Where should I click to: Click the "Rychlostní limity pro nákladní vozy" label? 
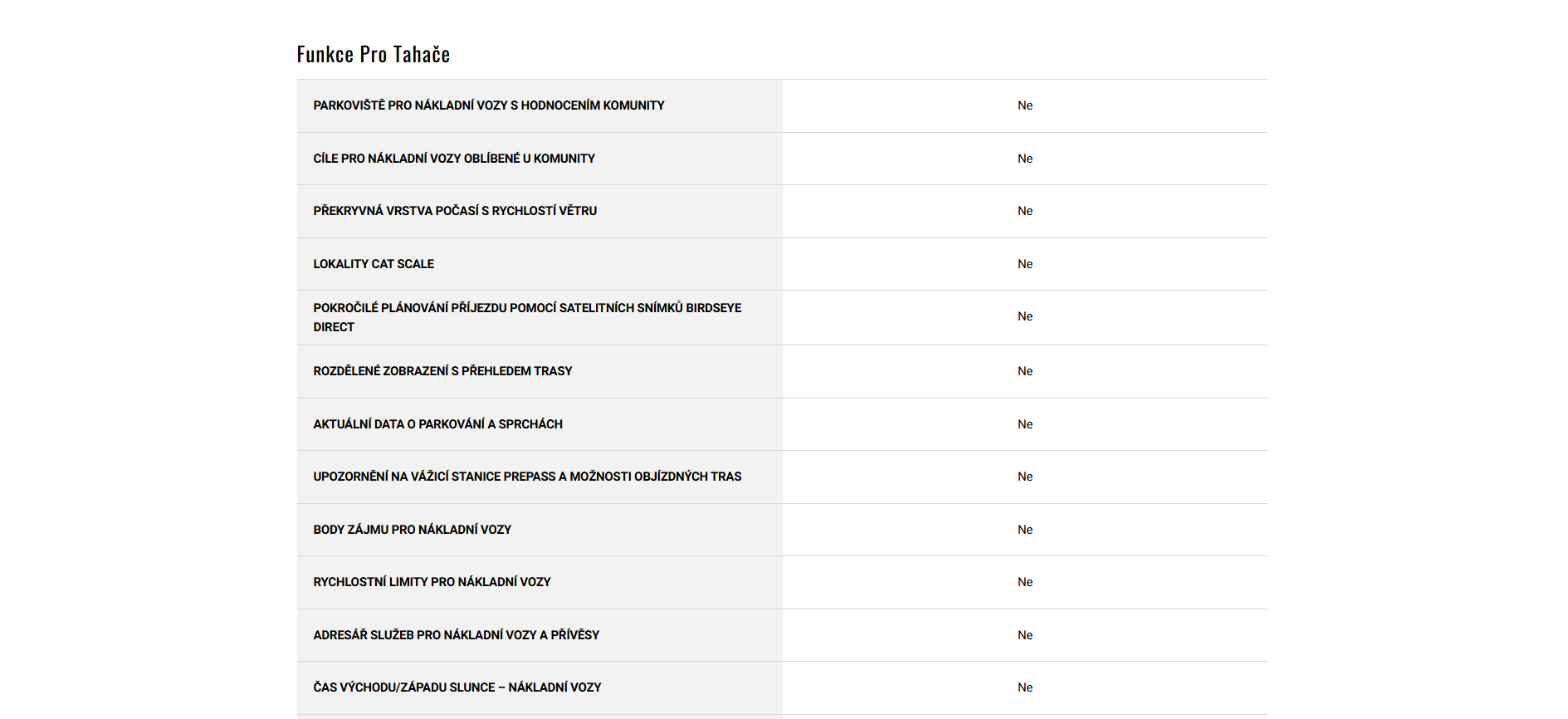pos(432,582)
